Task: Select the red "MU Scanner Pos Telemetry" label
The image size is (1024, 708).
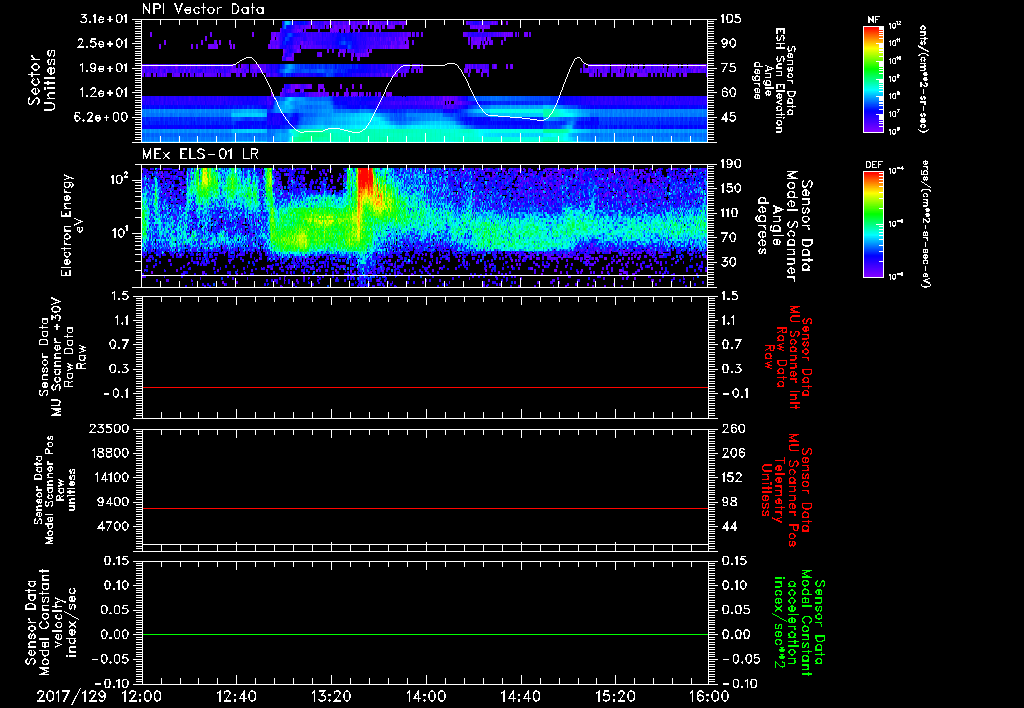Action: coord(786,490)
